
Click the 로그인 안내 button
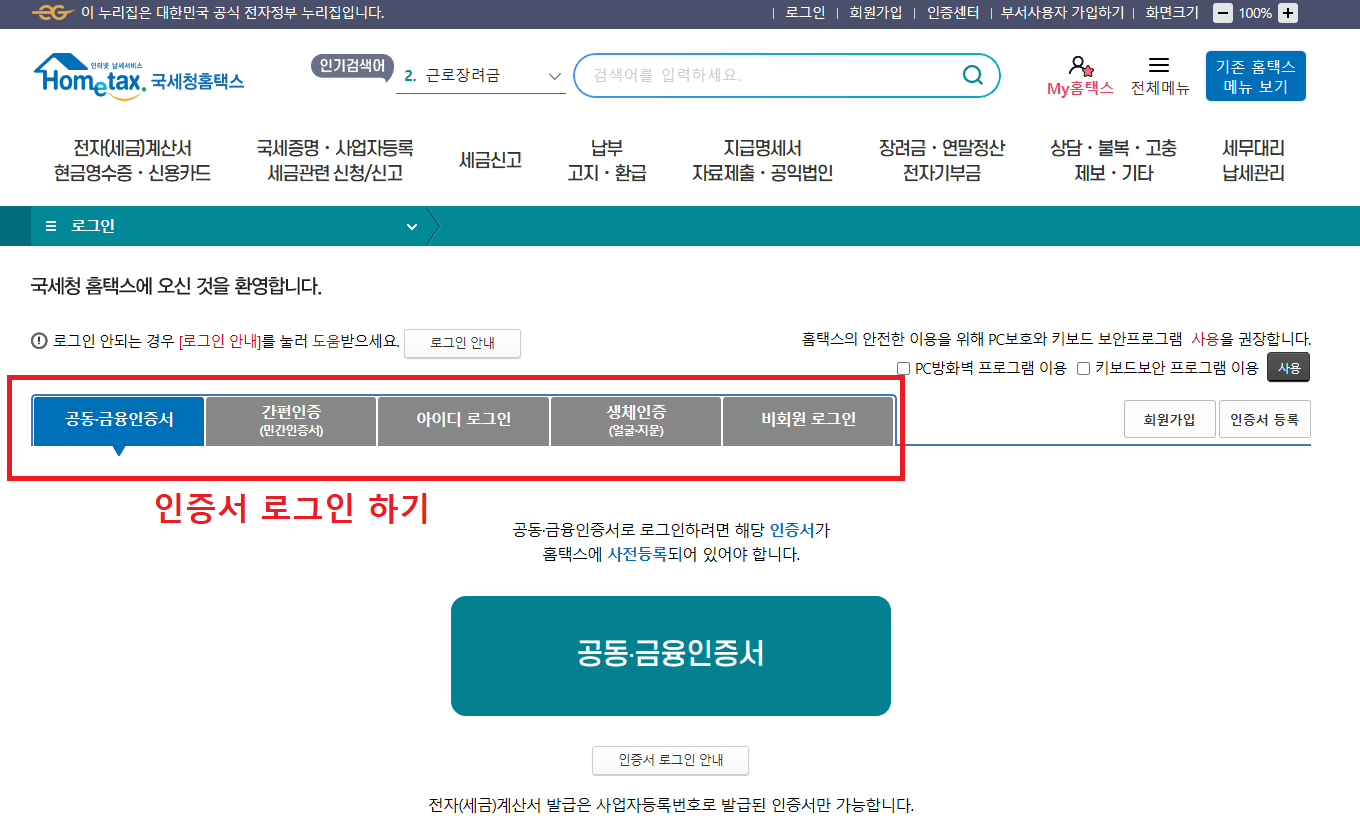pyautogui.click(x=462, y=343)
